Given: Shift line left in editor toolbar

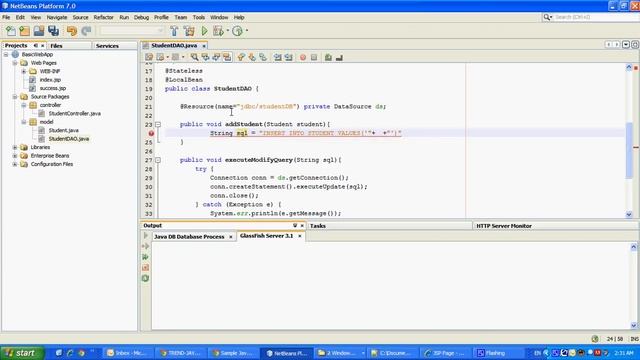Looking at the screenshot, I should pyautogui.click(x=278, y=58).
